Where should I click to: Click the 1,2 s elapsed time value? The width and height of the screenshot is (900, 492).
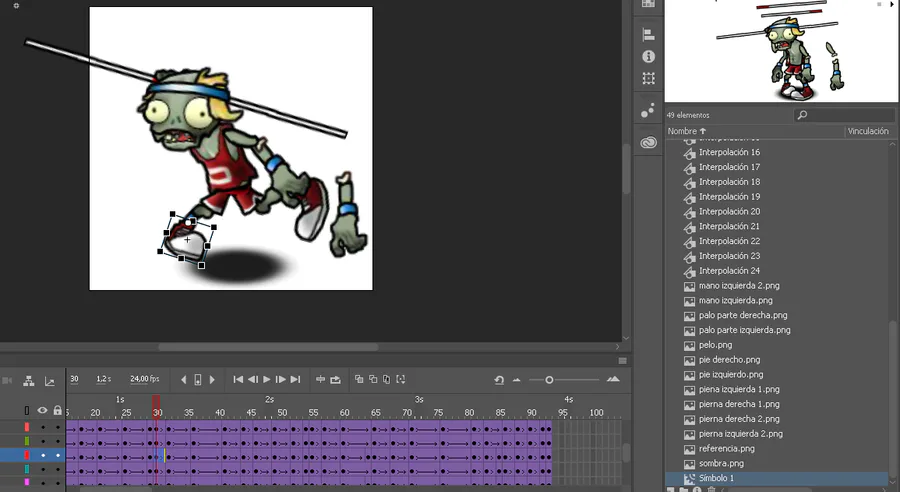103,379
